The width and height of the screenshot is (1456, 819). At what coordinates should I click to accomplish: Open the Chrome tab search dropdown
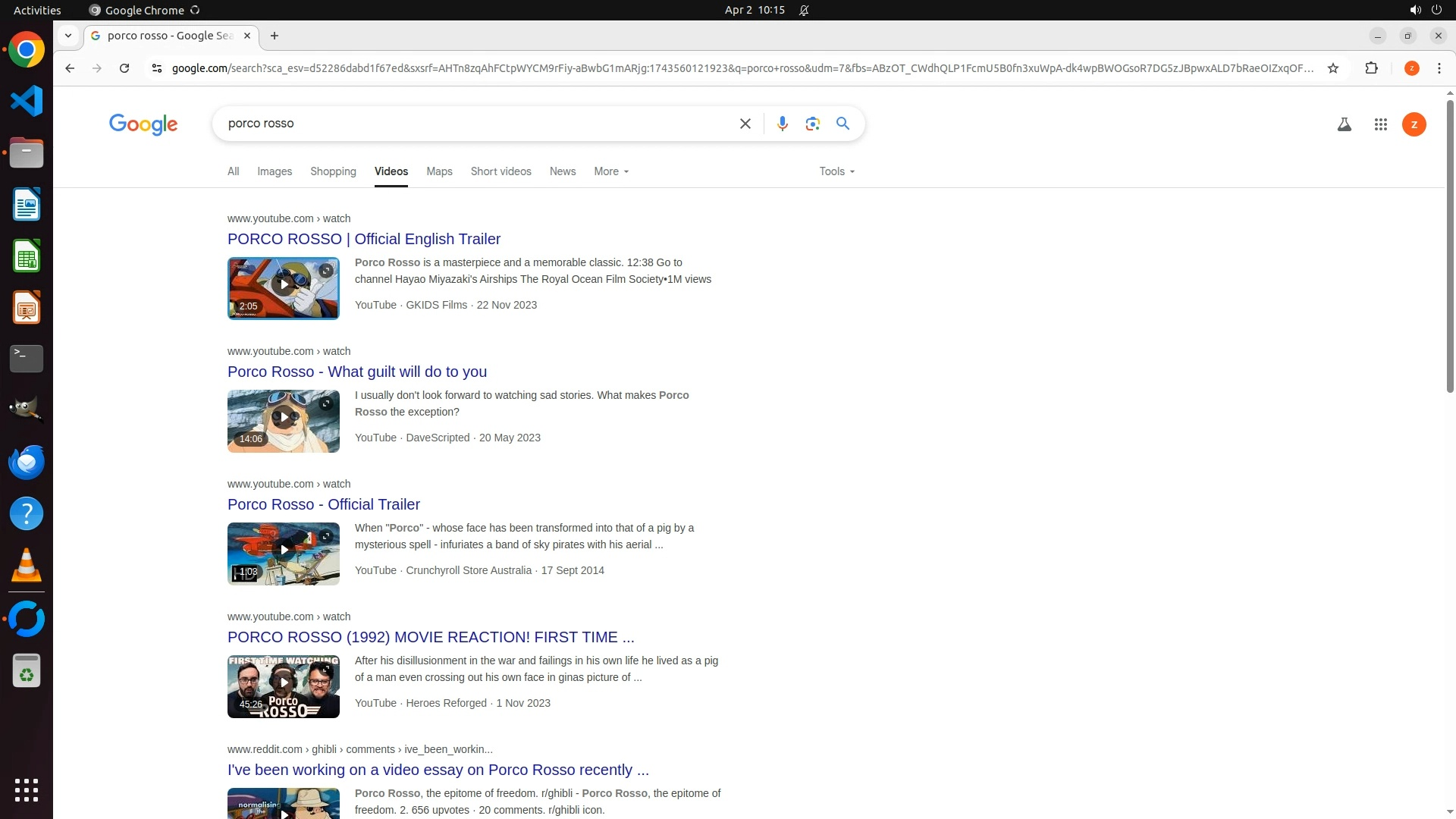(x=68, y=36)
